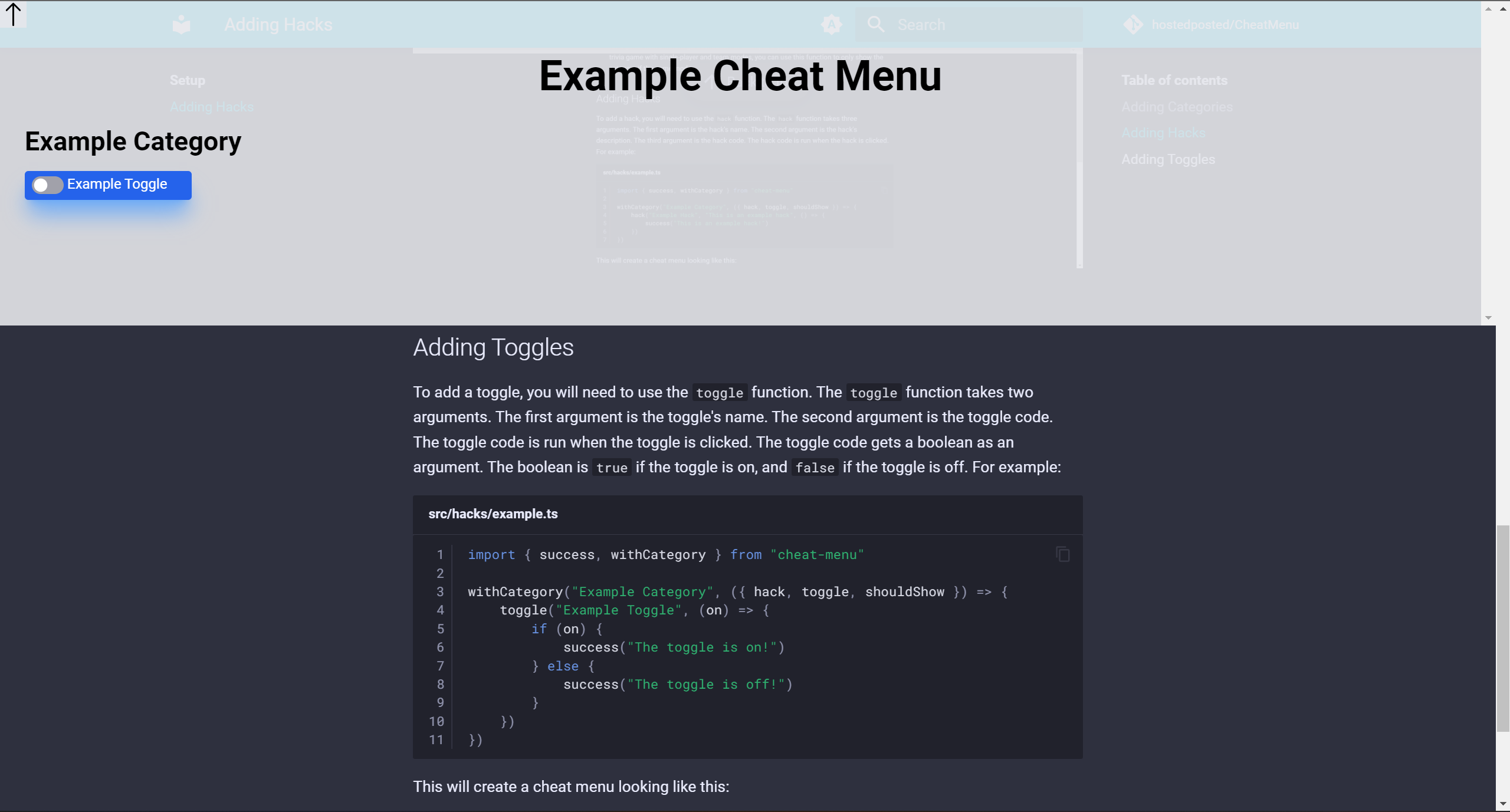Copy code with the clipboard icon
This screenshot has width=1510, height=812.
(1063, 554)
